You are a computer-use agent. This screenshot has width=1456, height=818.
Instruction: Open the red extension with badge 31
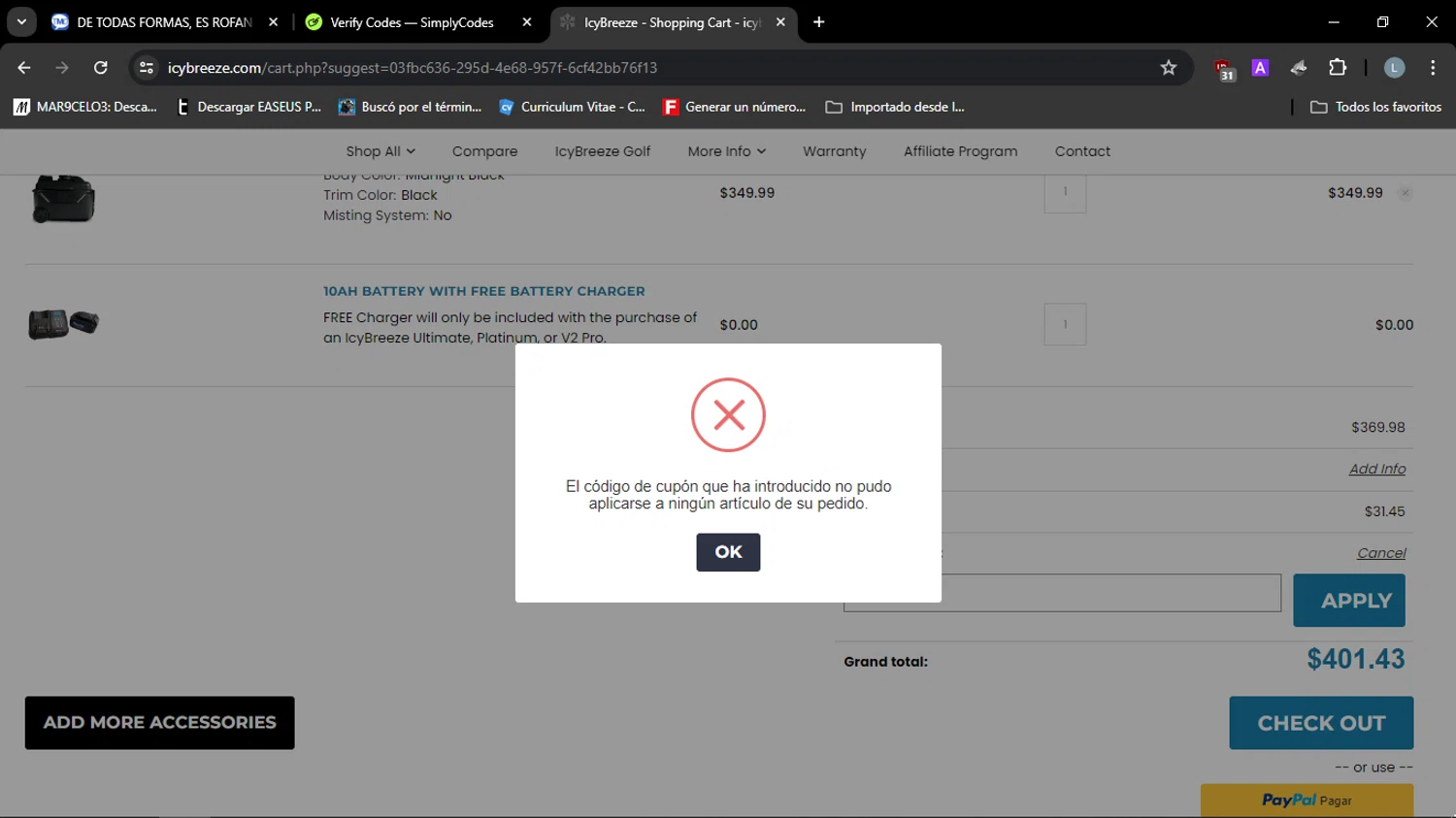pyautogui.click(x=1223, y=69)
